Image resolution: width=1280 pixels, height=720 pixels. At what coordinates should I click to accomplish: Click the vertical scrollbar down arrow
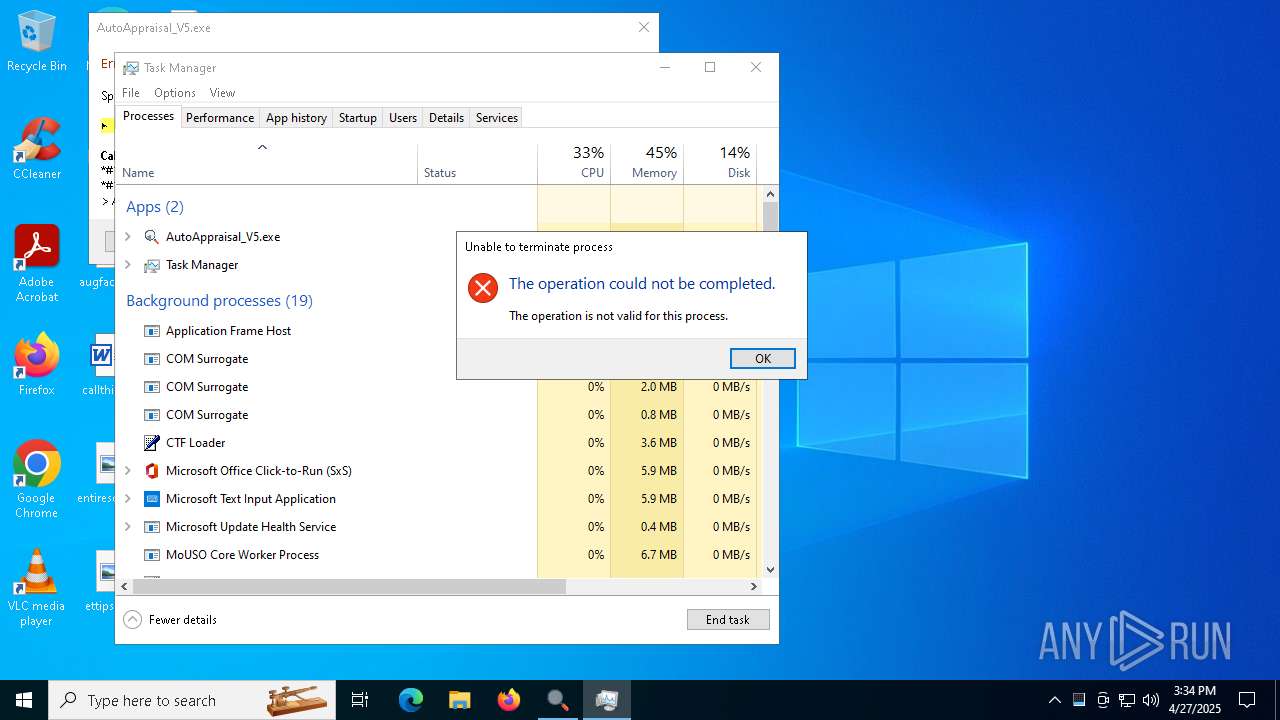770,569
